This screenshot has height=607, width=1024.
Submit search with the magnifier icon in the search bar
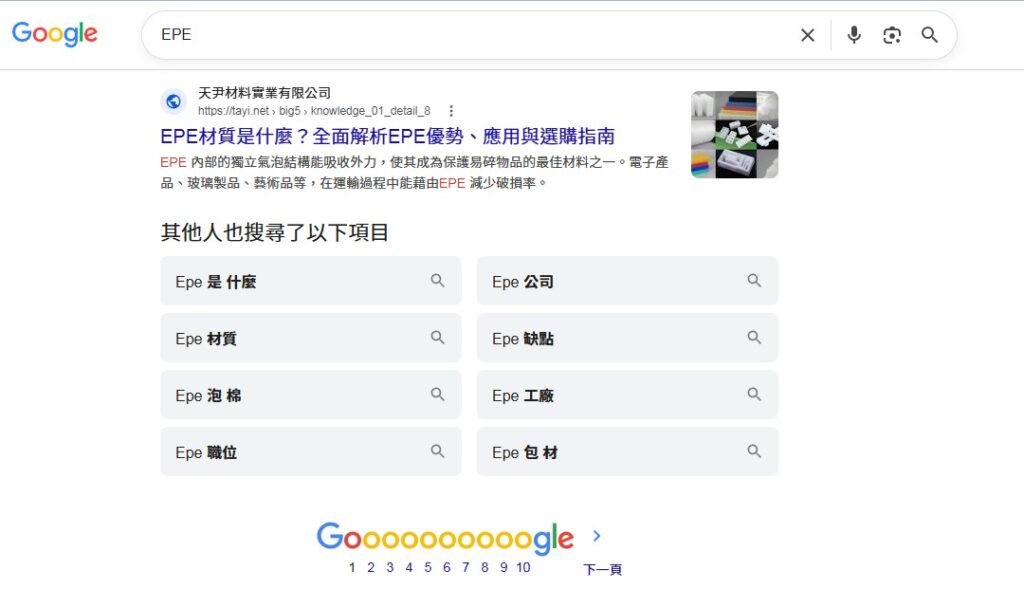tap(929, 35)
